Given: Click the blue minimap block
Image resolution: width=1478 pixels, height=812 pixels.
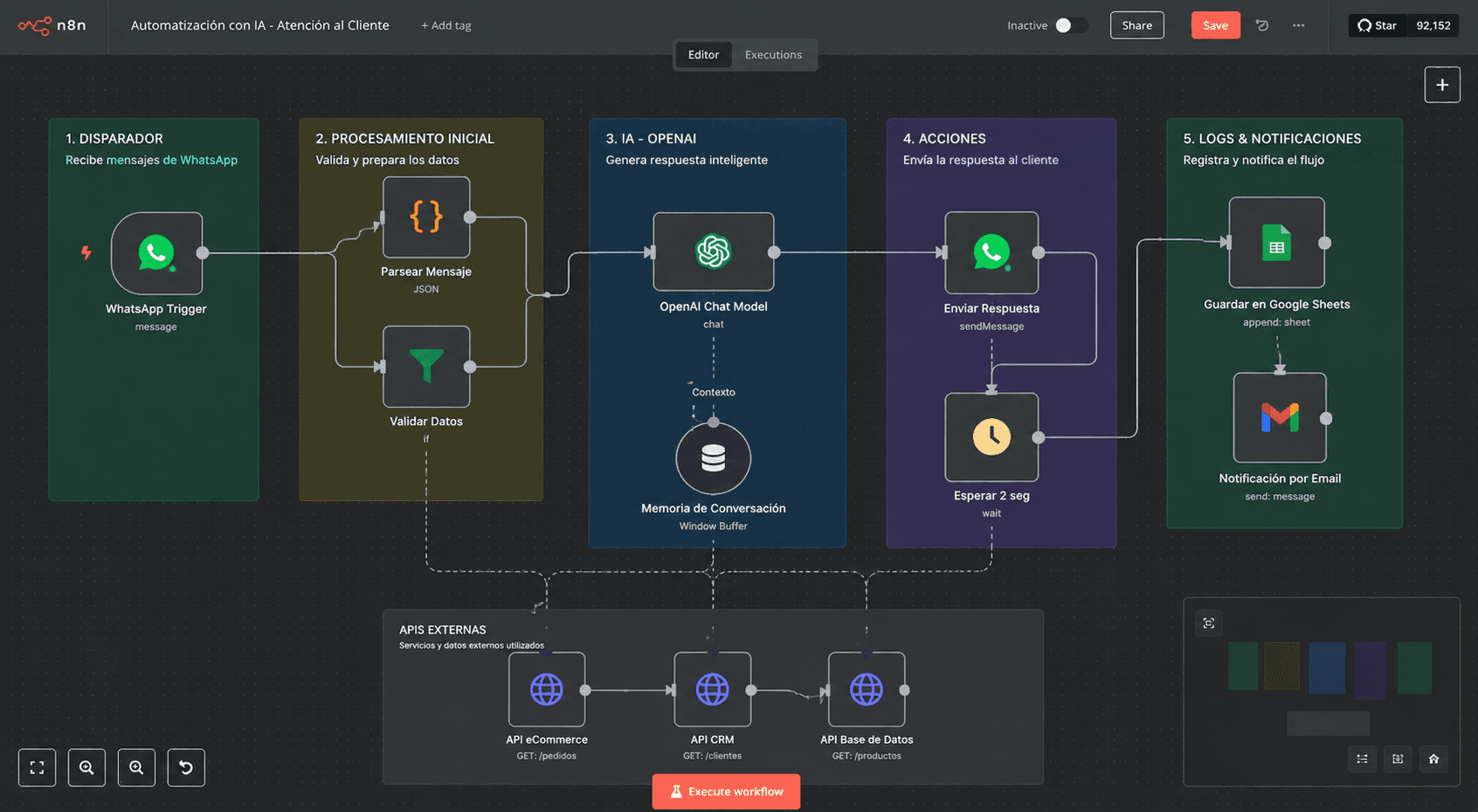Looking at the screenshot, I should point(1327,670).
